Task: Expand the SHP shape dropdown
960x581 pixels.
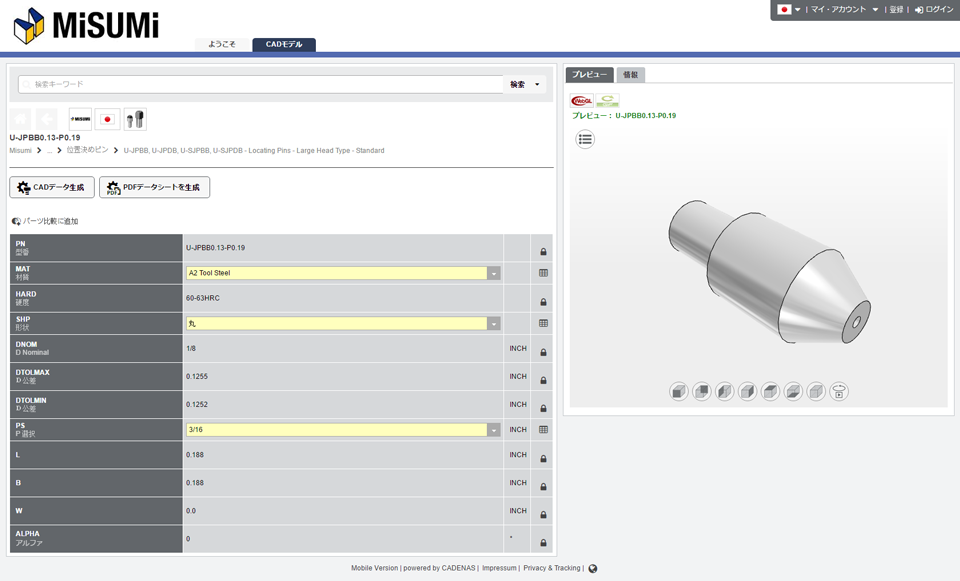Action: coord(493,324)
